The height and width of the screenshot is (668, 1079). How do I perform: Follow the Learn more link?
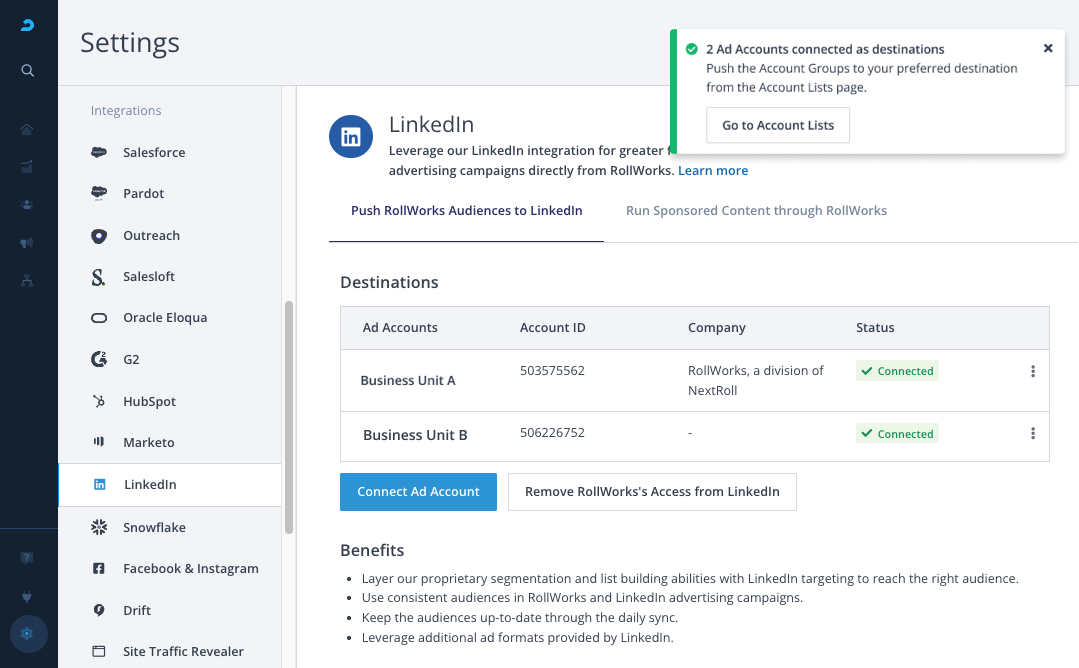tap(713, 171)
